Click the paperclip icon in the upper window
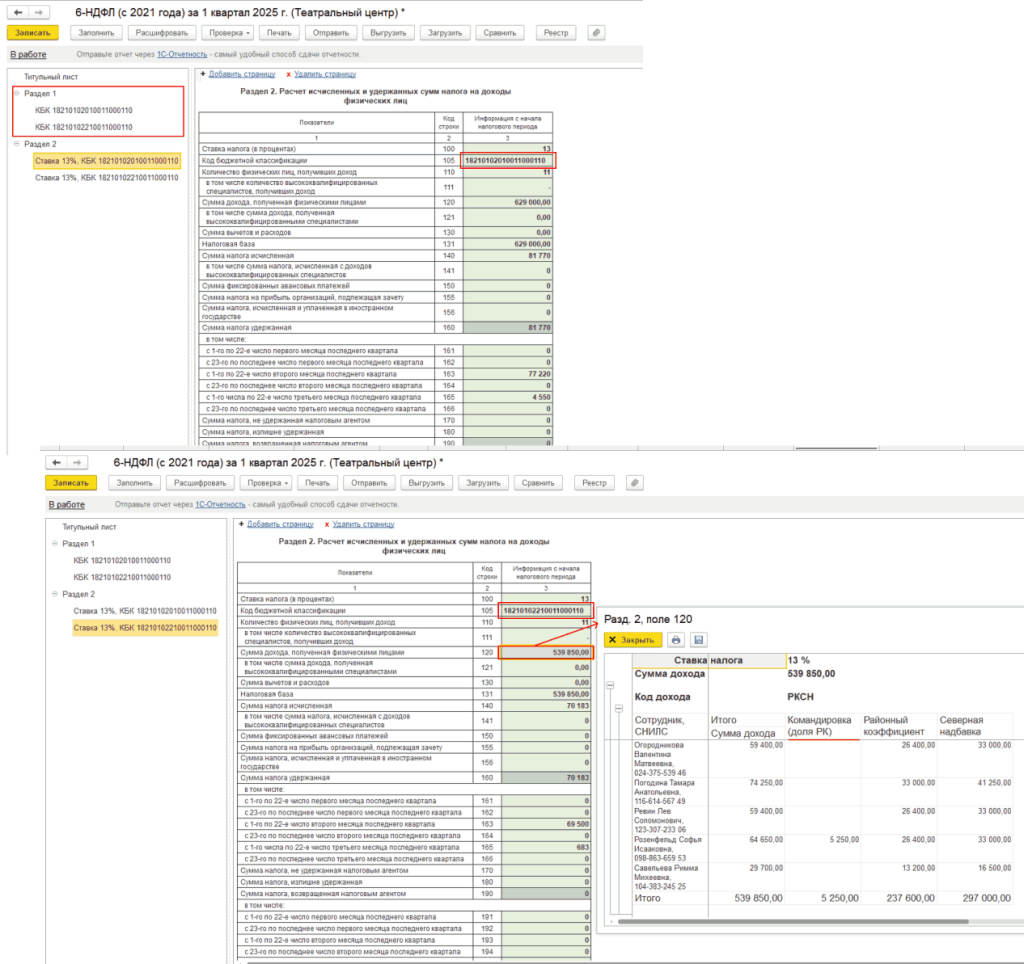This screenshot has height=964, width=1024. coord(597,32)
